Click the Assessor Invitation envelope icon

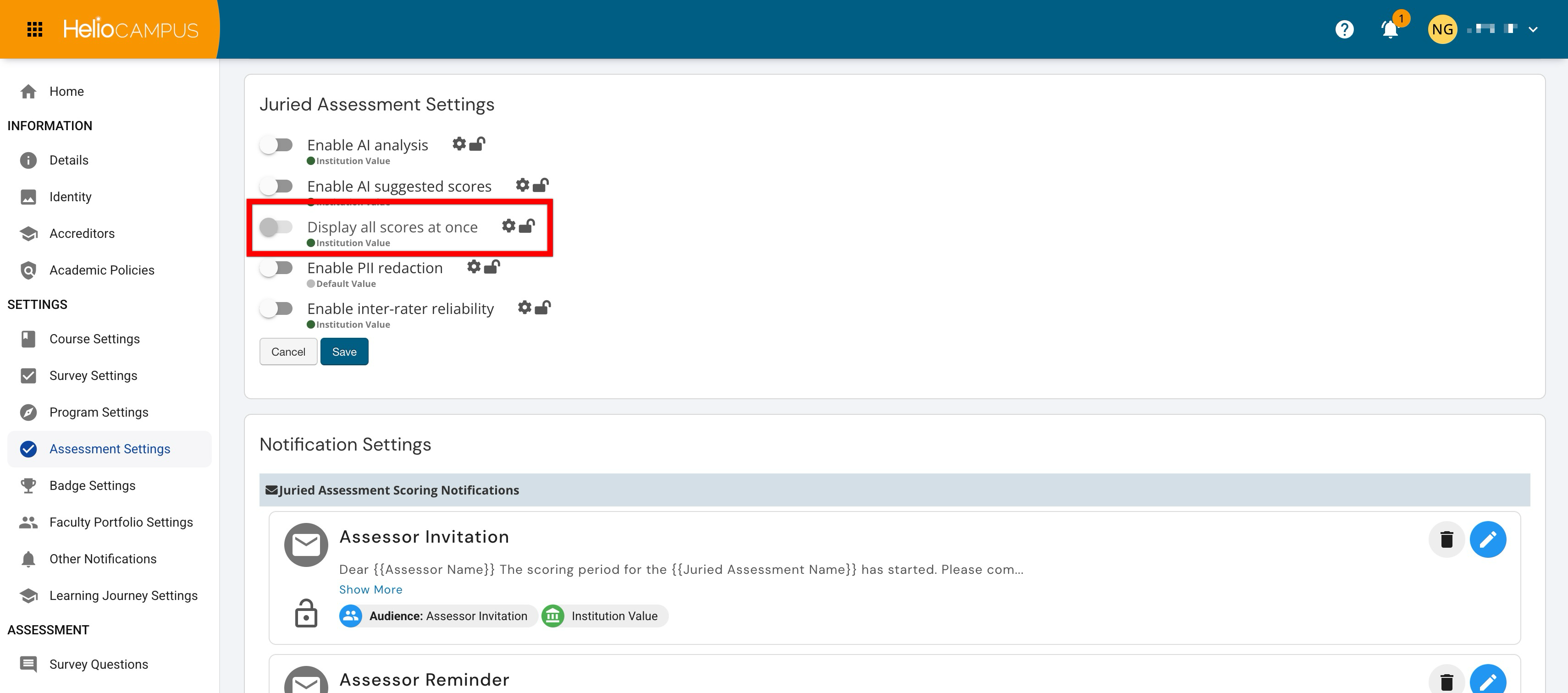coord(305,544)
